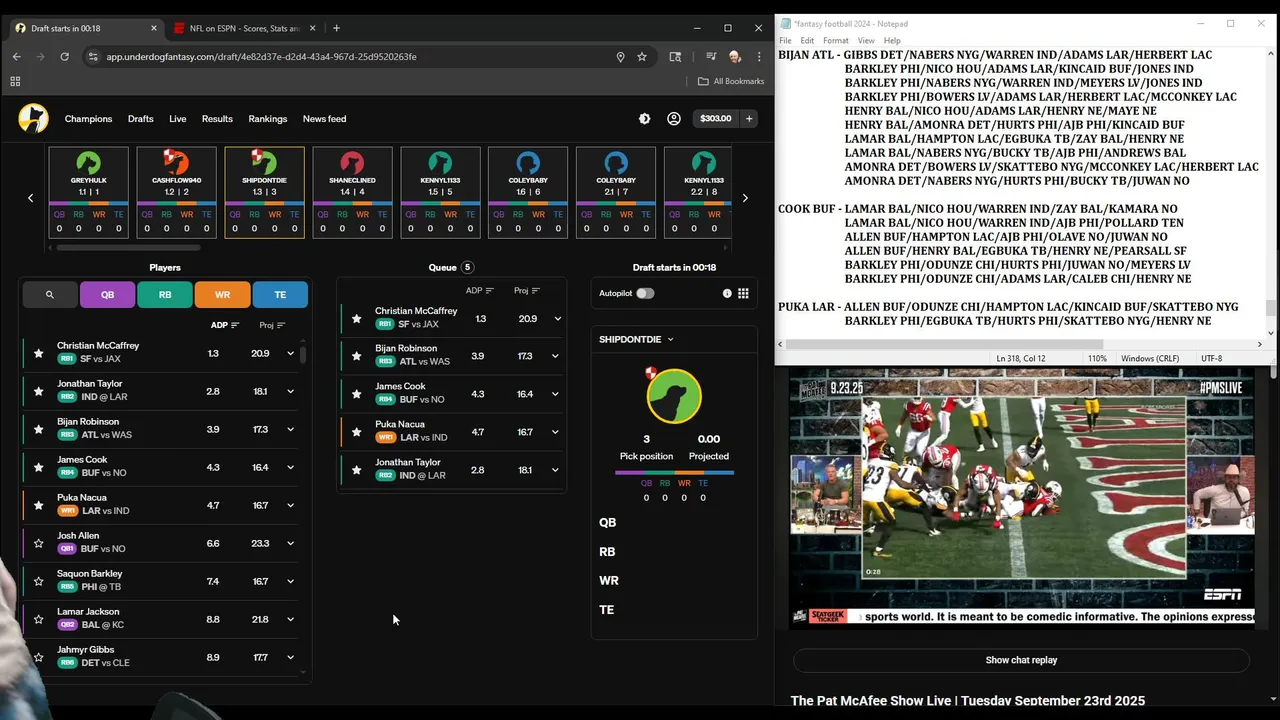This screenshot has height=720, width=1280.
Task: Expand Lamar Jackson player details
Action: [291, 619]
